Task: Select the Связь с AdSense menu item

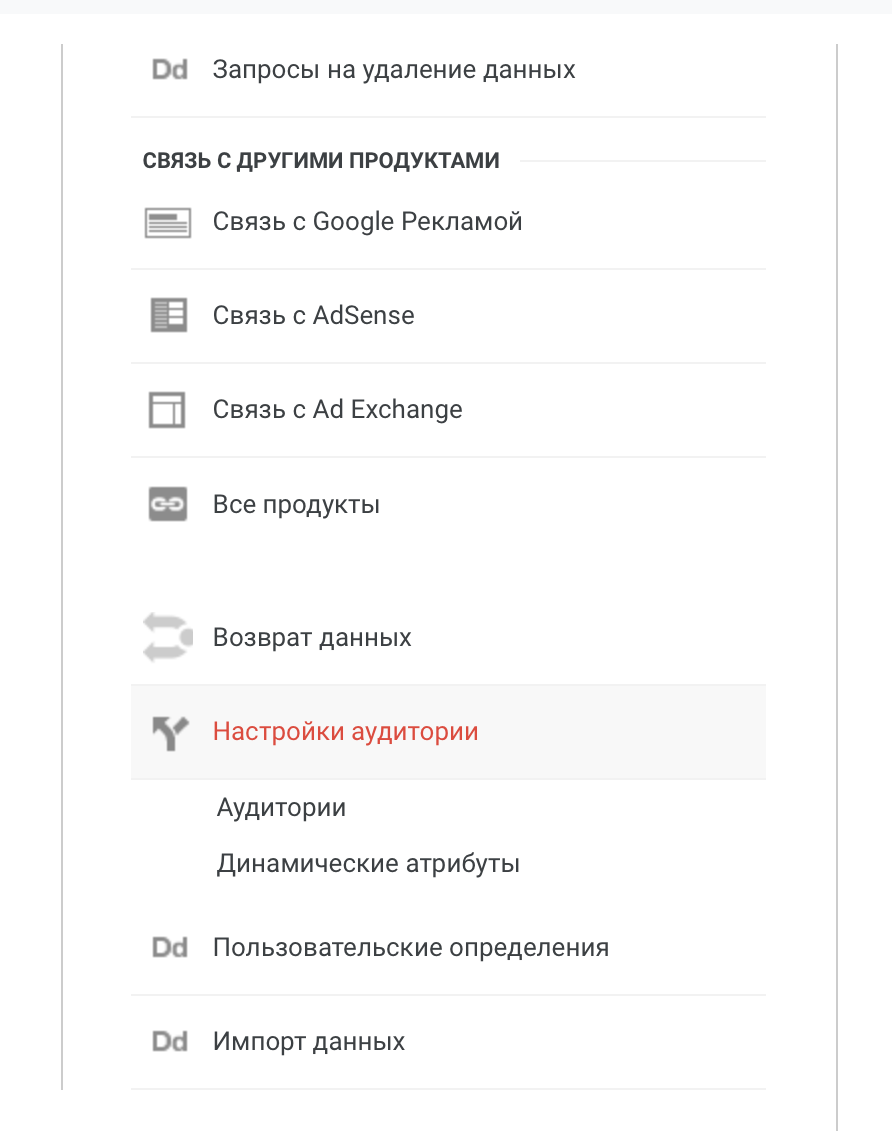Action: [x=313, y=316]
